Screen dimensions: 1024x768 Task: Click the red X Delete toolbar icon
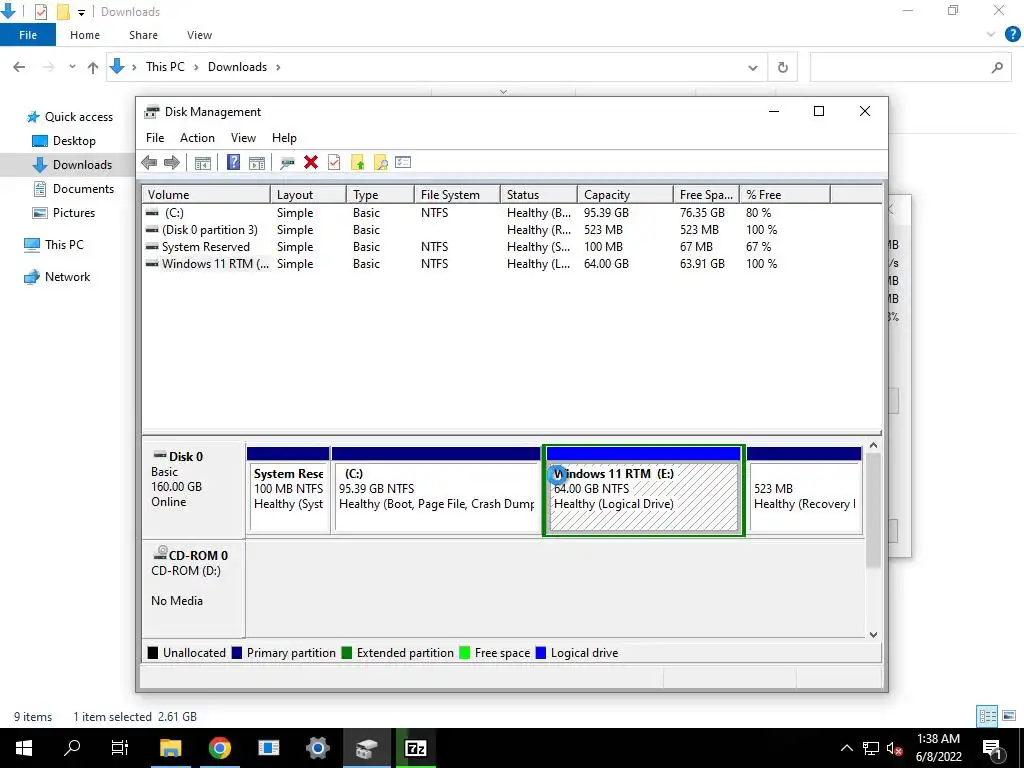click(x=311, y=163)
